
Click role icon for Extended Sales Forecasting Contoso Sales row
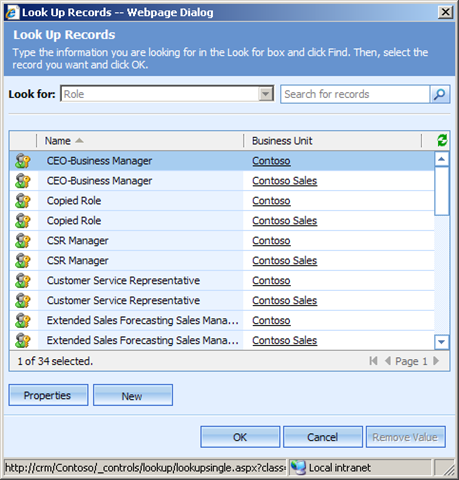23,341
